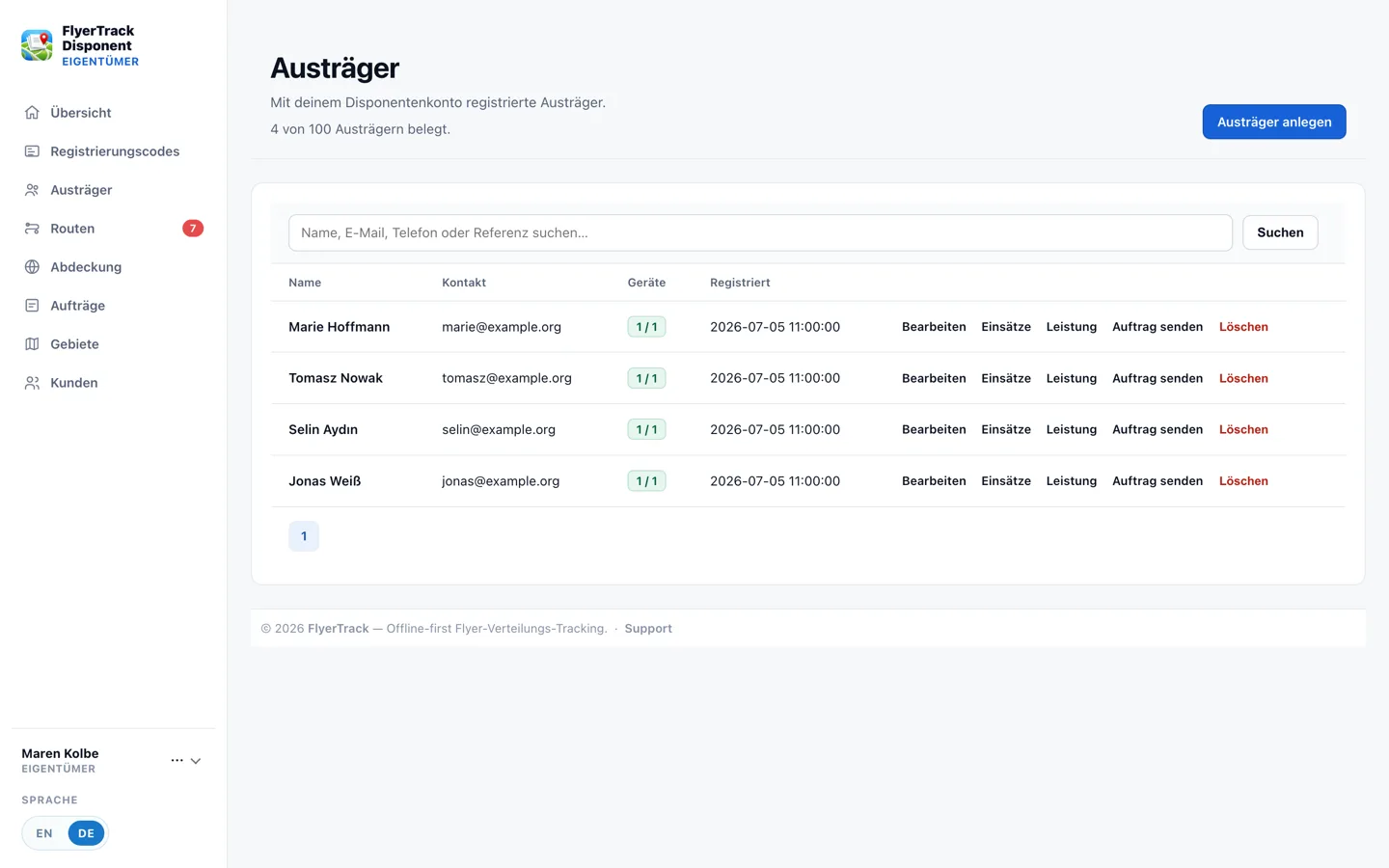Viewport: 1389px width, 868px height.
Task: Click the Gebiete map icon
Action: (32, 344)
